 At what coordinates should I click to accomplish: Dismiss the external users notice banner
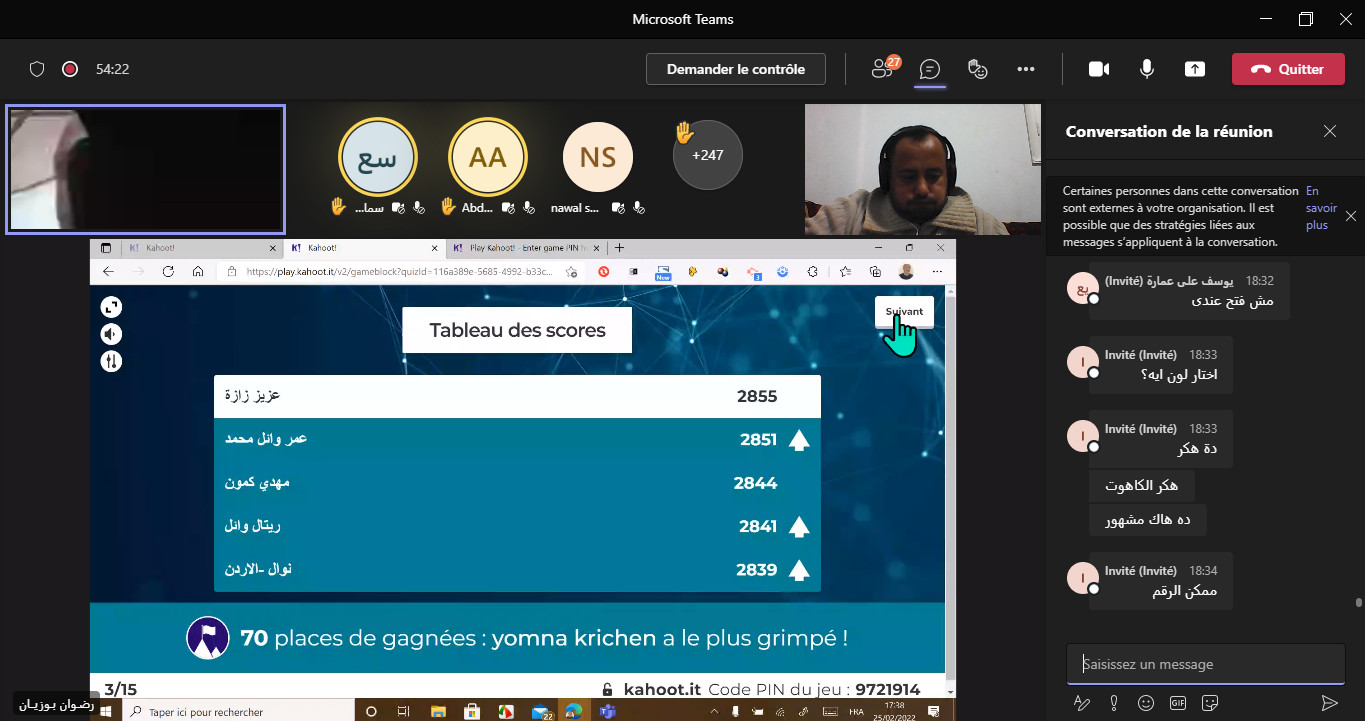tap(1351, 216)
